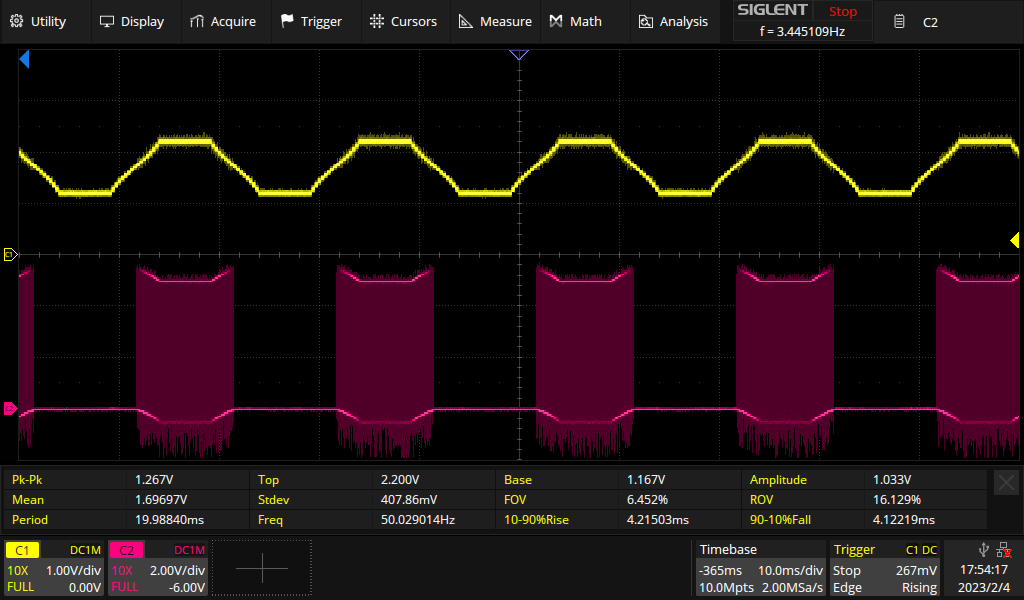Open the Trigger menu

pyautogui.click(x=311, y=22)
